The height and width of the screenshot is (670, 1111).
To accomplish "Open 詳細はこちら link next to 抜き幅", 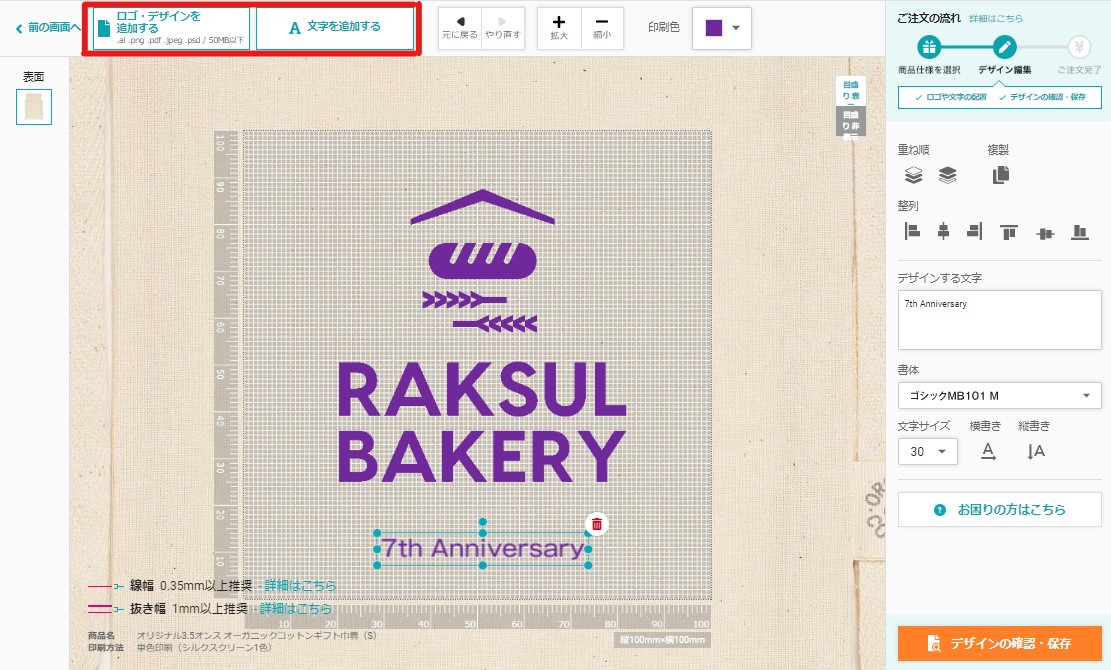I will point(295,608).
